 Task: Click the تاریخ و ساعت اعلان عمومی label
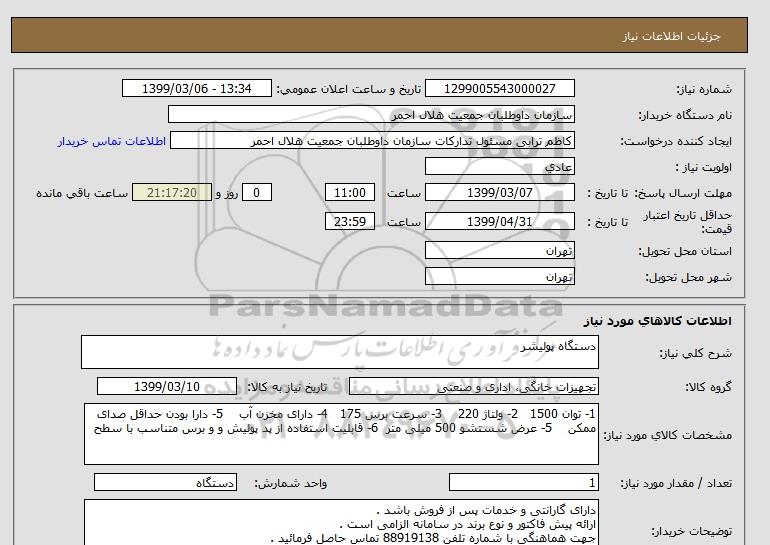tap(349, 89)
